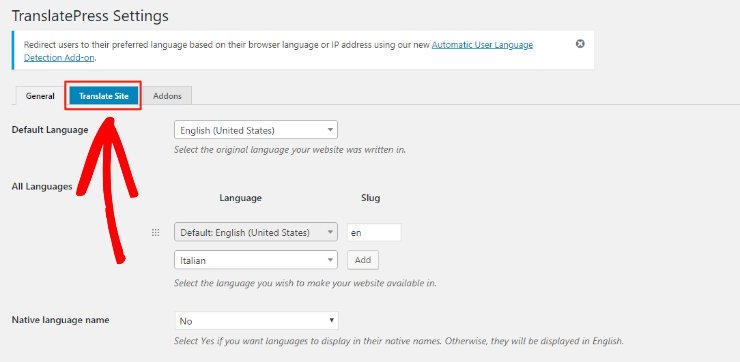Screen dimensions: 740x362
Task: Open the Default: English (United States) dropdown
Action: 256,232
